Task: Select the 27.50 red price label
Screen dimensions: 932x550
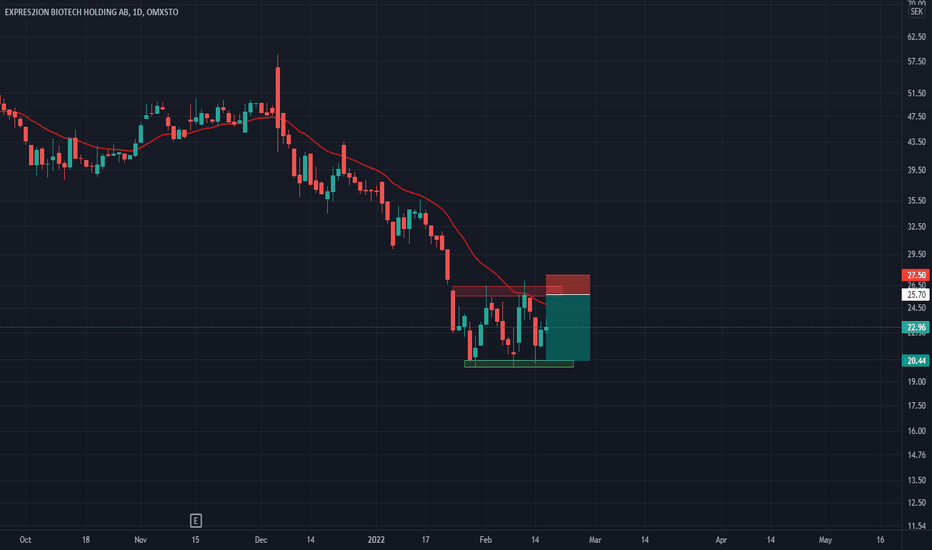Action: pyautogui.click(x=915, y=275)
